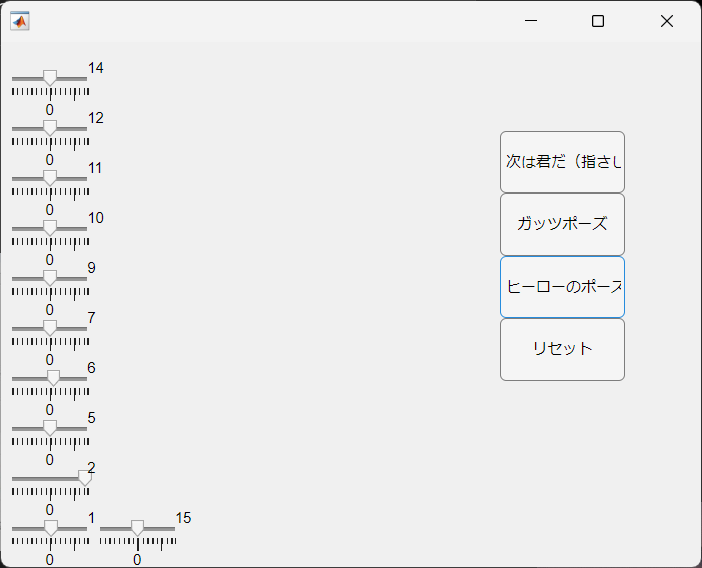
Task: Click the thumb of slider 12
Action: (50, 128)
